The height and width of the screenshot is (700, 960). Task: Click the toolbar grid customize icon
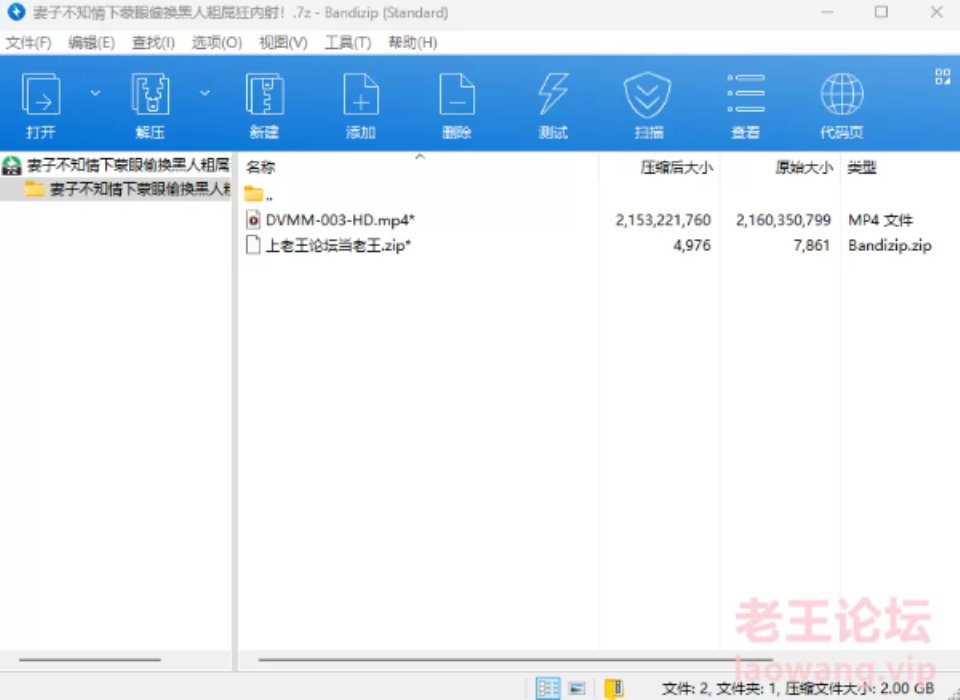pyautogui.click(x=942, y=77)
